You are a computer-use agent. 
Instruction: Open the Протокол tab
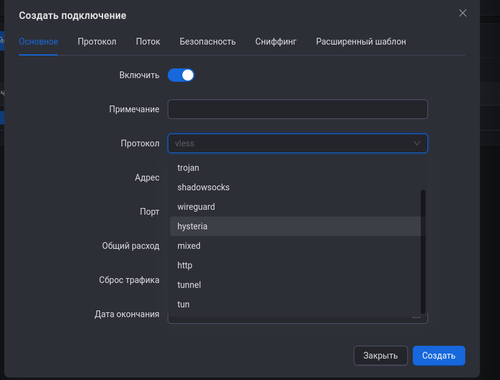click(x=97, y=42)
